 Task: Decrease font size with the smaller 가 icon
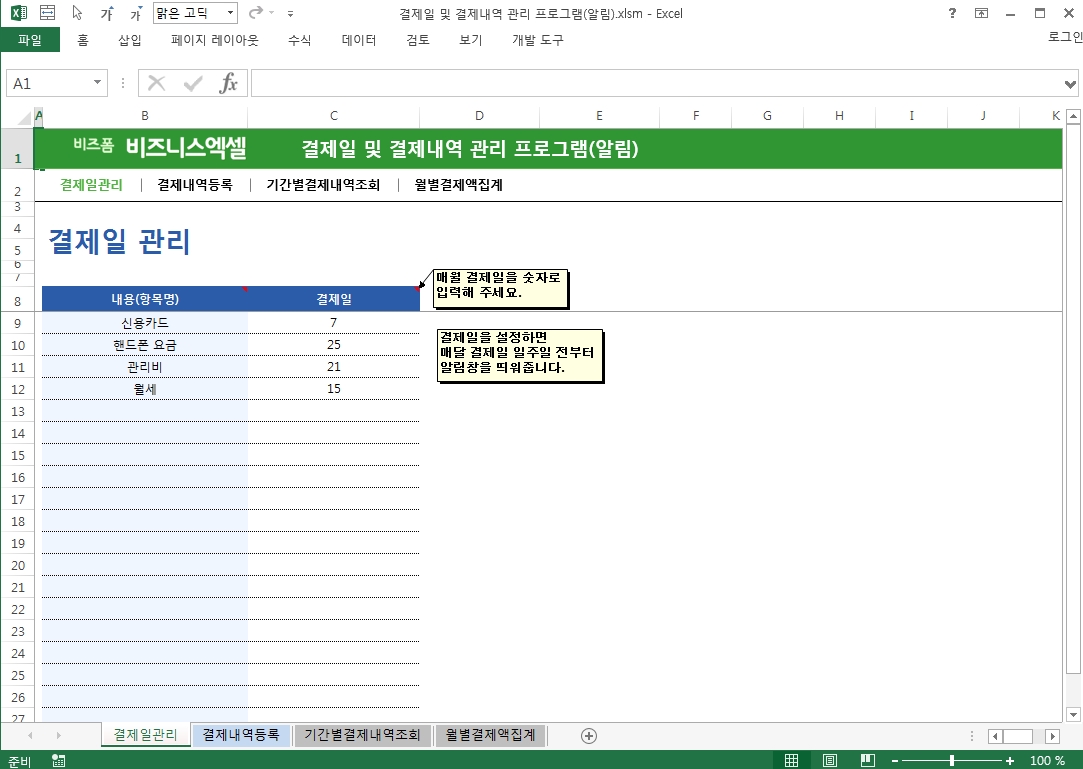[136, 13]
